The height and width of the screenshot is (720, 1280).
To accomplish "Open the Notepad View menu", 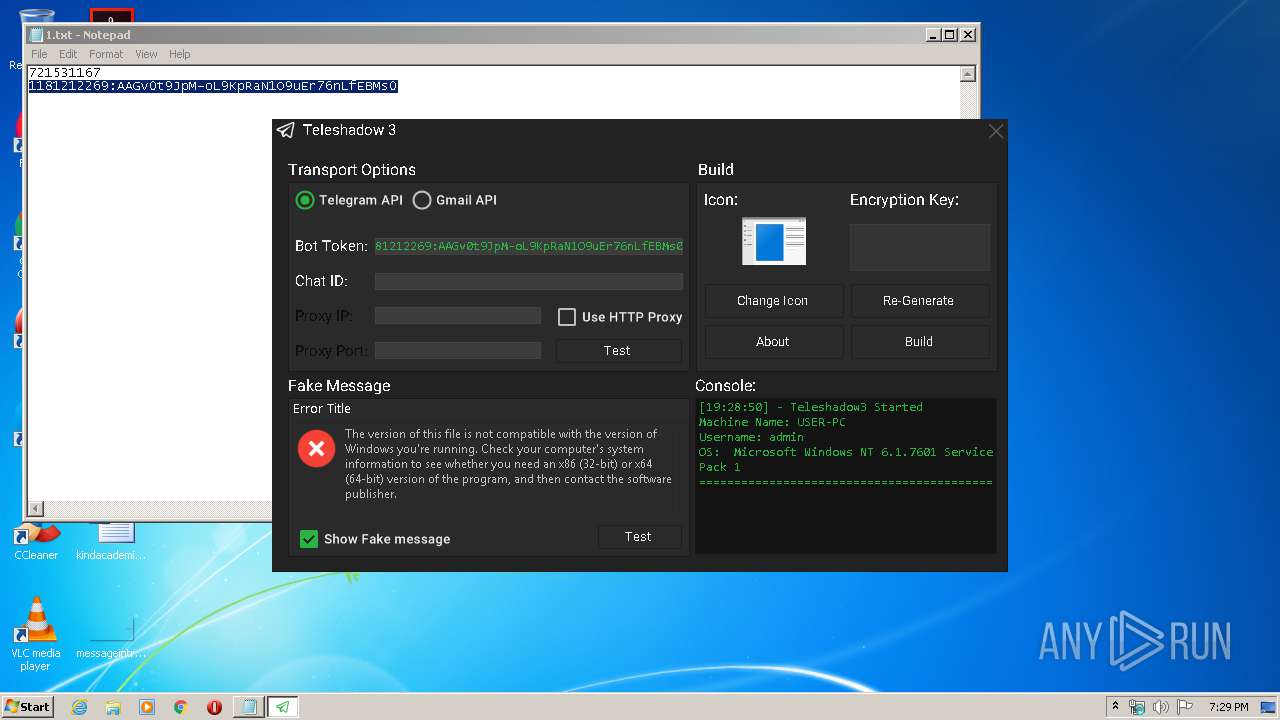I will pos(146,54).
